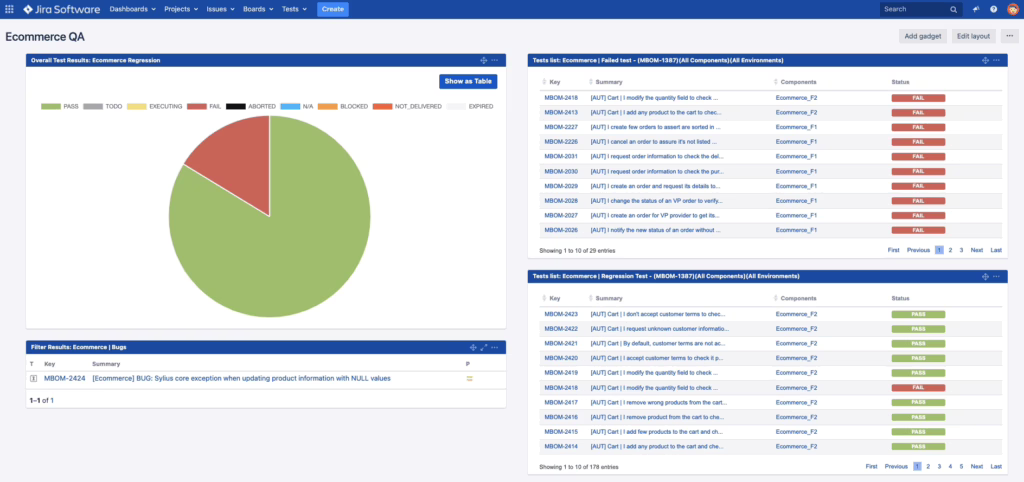This screenshot has height=482, width=1024.
Task: Open the user profile avatar
Action: [1011, 9]
